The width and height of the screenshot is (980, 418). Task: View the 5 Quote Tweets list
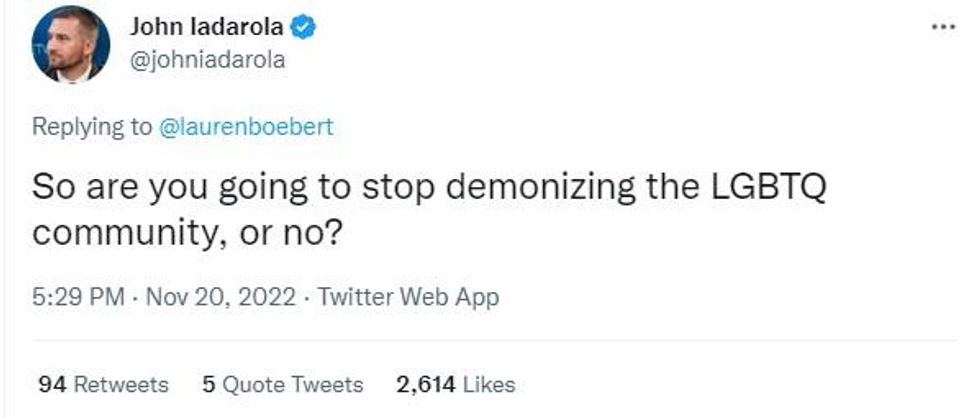point(283,384)
